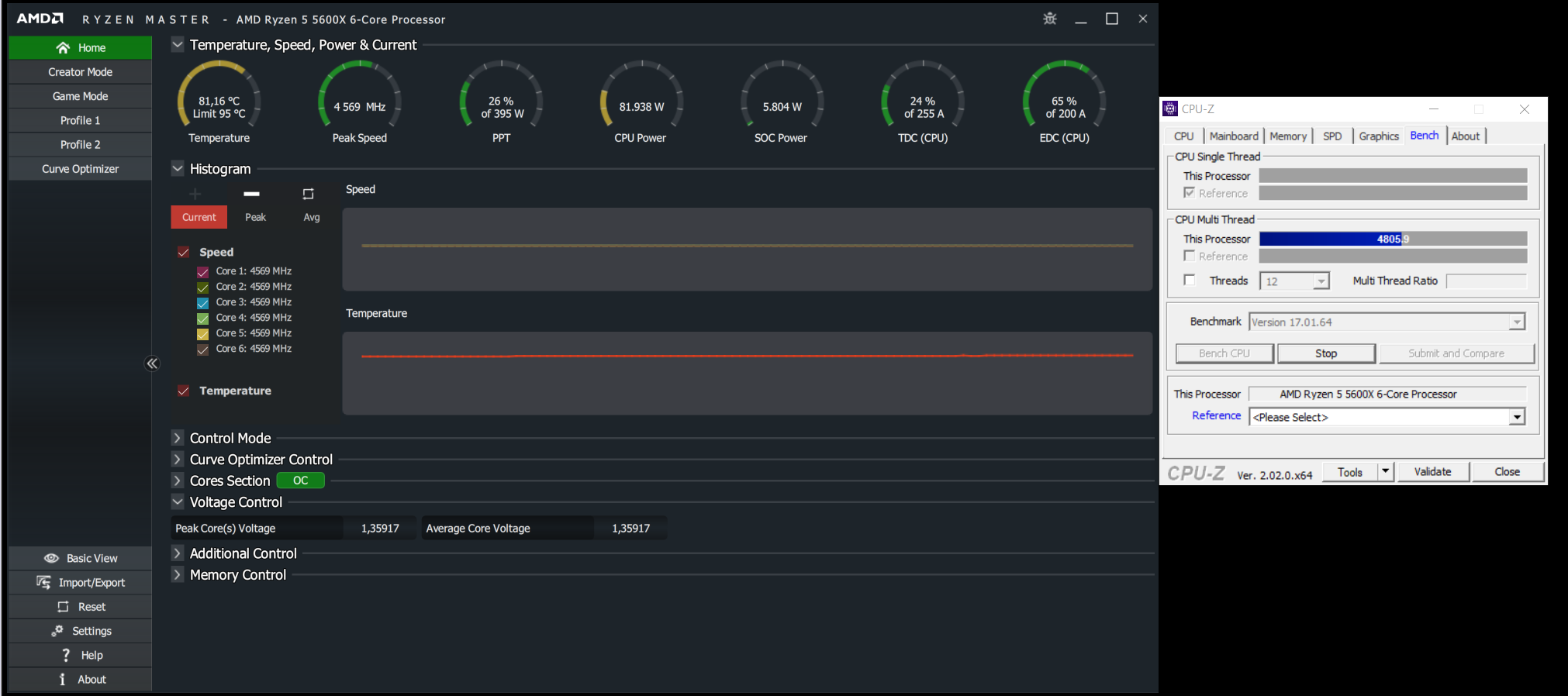Switch to the Graphics tab in CPU-Z
The width and height of the screenshot is (1568, 696).
coord(1379,136)
